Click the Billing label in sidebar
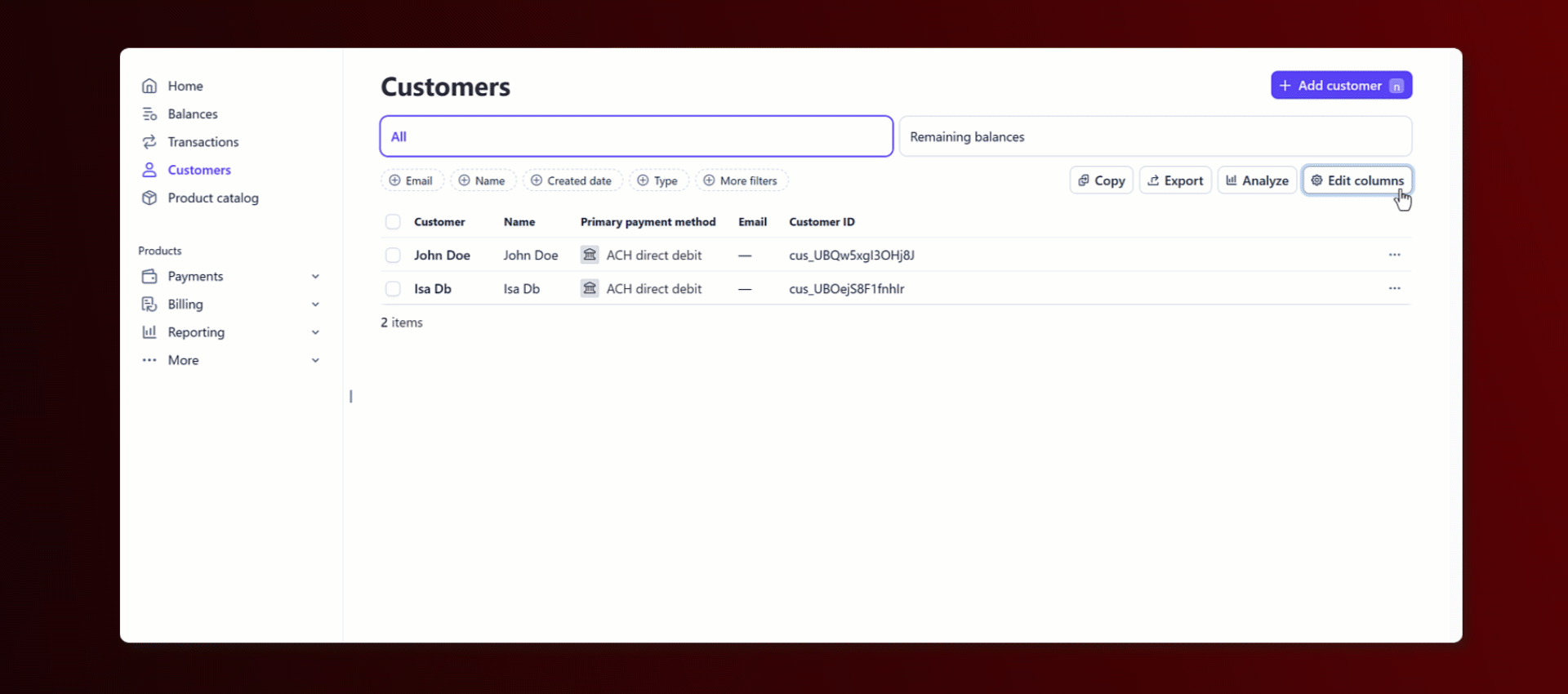Viewport: 1568px width, 694px height. (185, 304)
